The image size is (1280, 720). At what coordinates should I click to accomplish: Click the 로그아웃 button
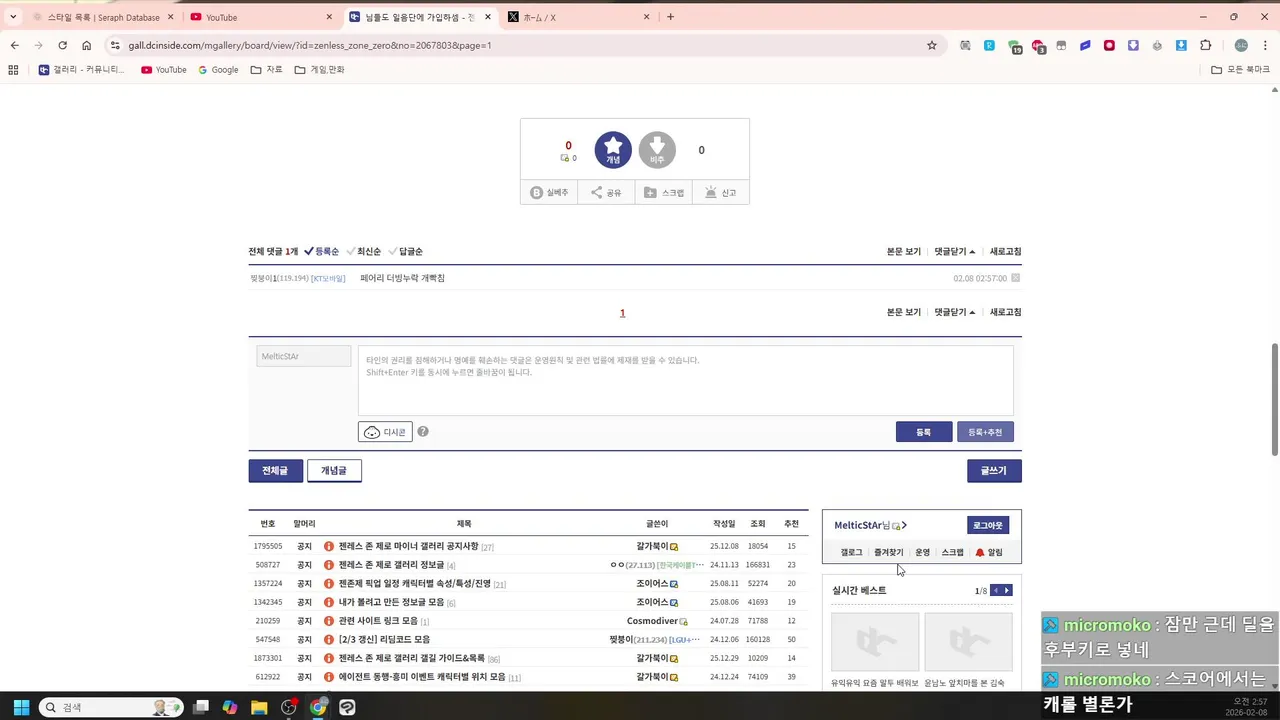pos(988,525)
